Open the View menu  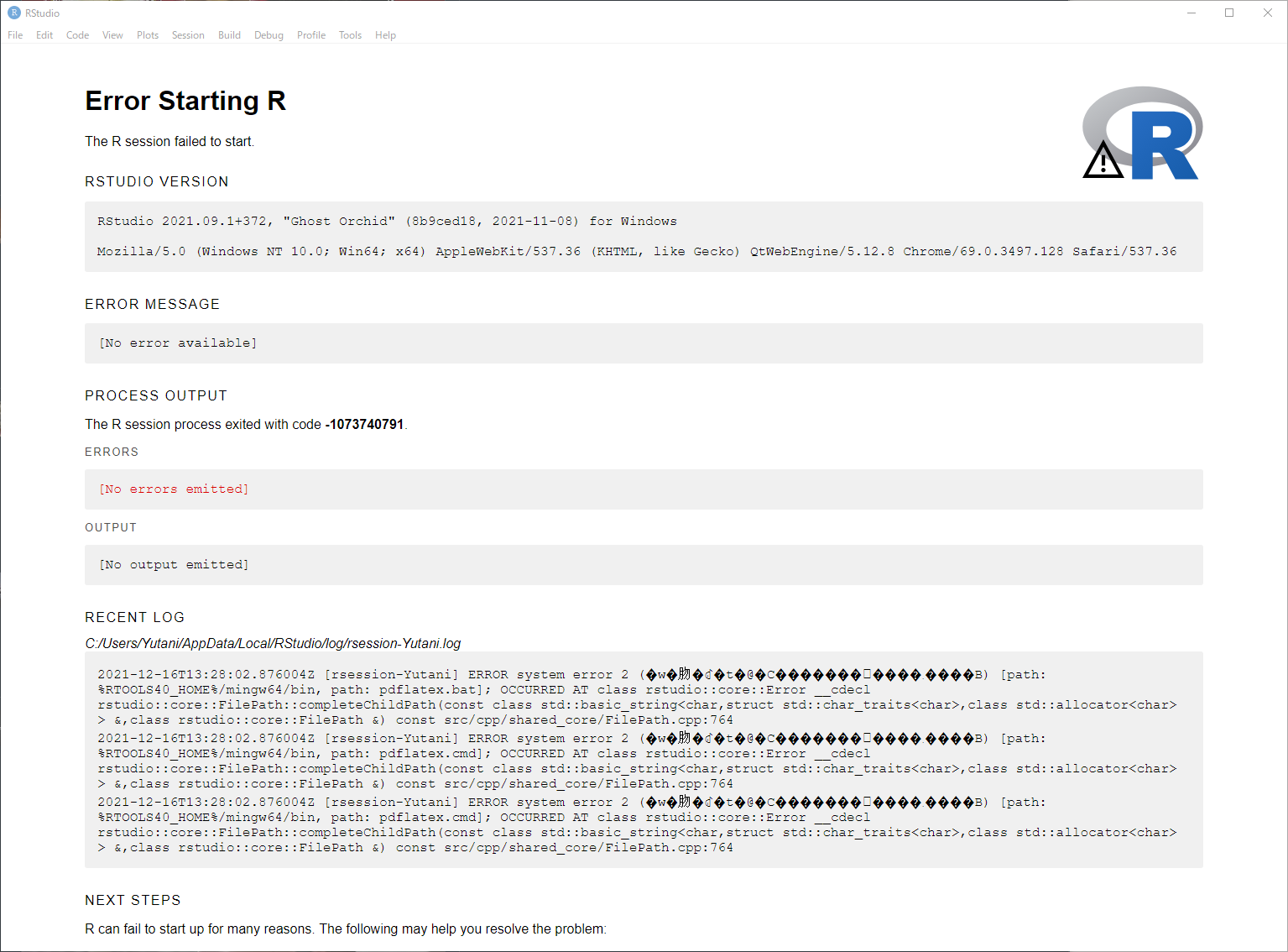[112, 35]
